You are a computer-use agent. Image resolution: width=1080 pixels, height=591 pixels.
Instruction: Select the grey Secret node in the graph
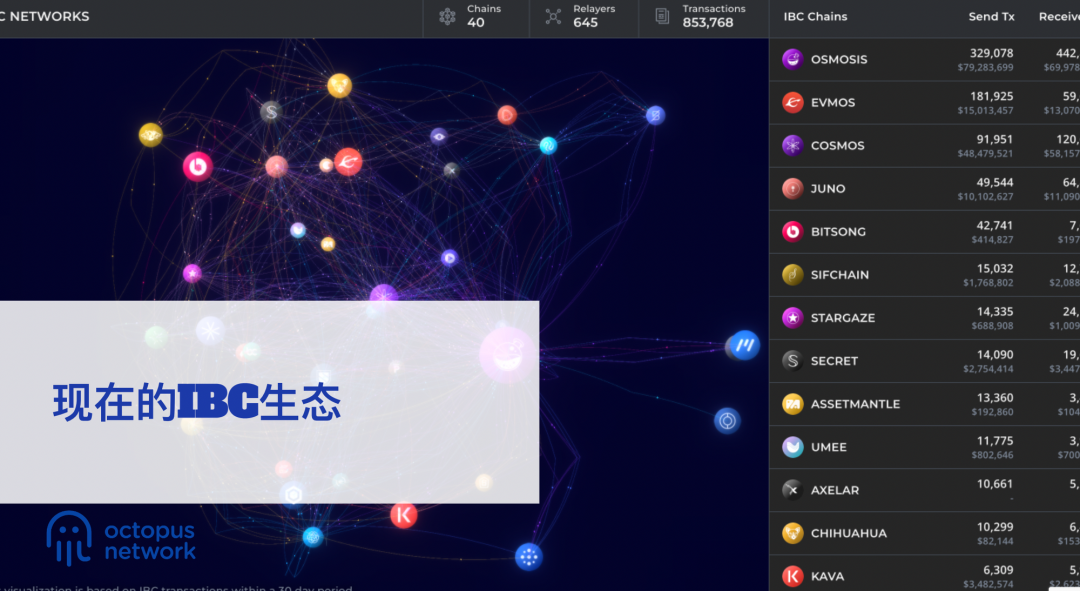coord(271,111)
